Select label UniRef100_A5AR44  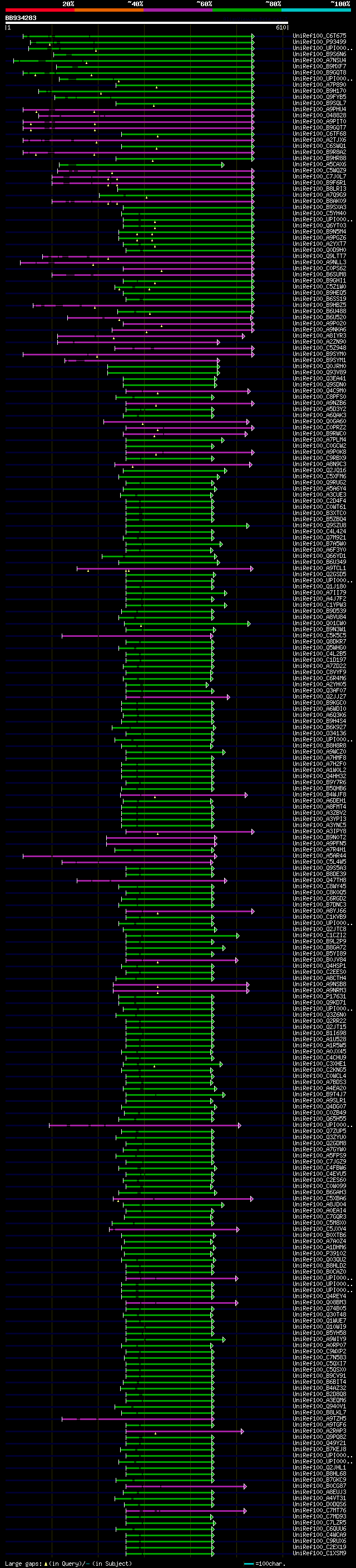(x=319, y=855)
